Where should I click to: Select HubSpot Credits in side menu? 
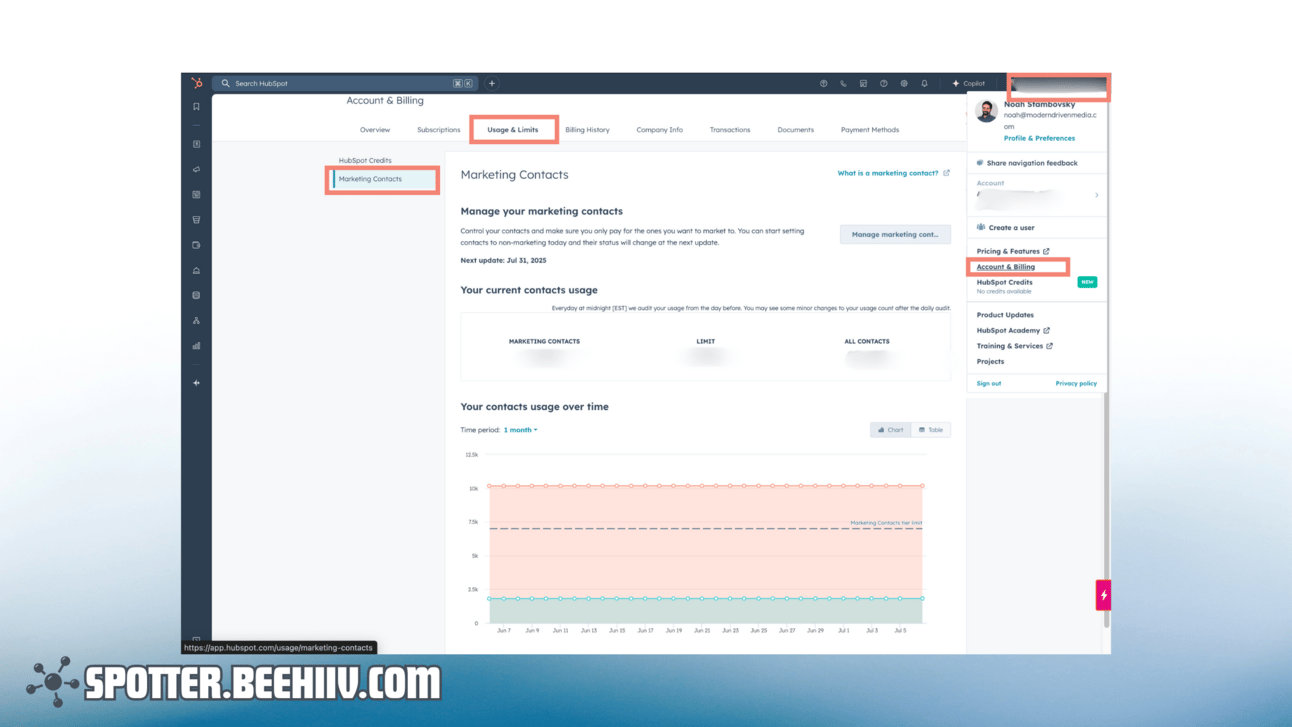(x=365, y=160)
